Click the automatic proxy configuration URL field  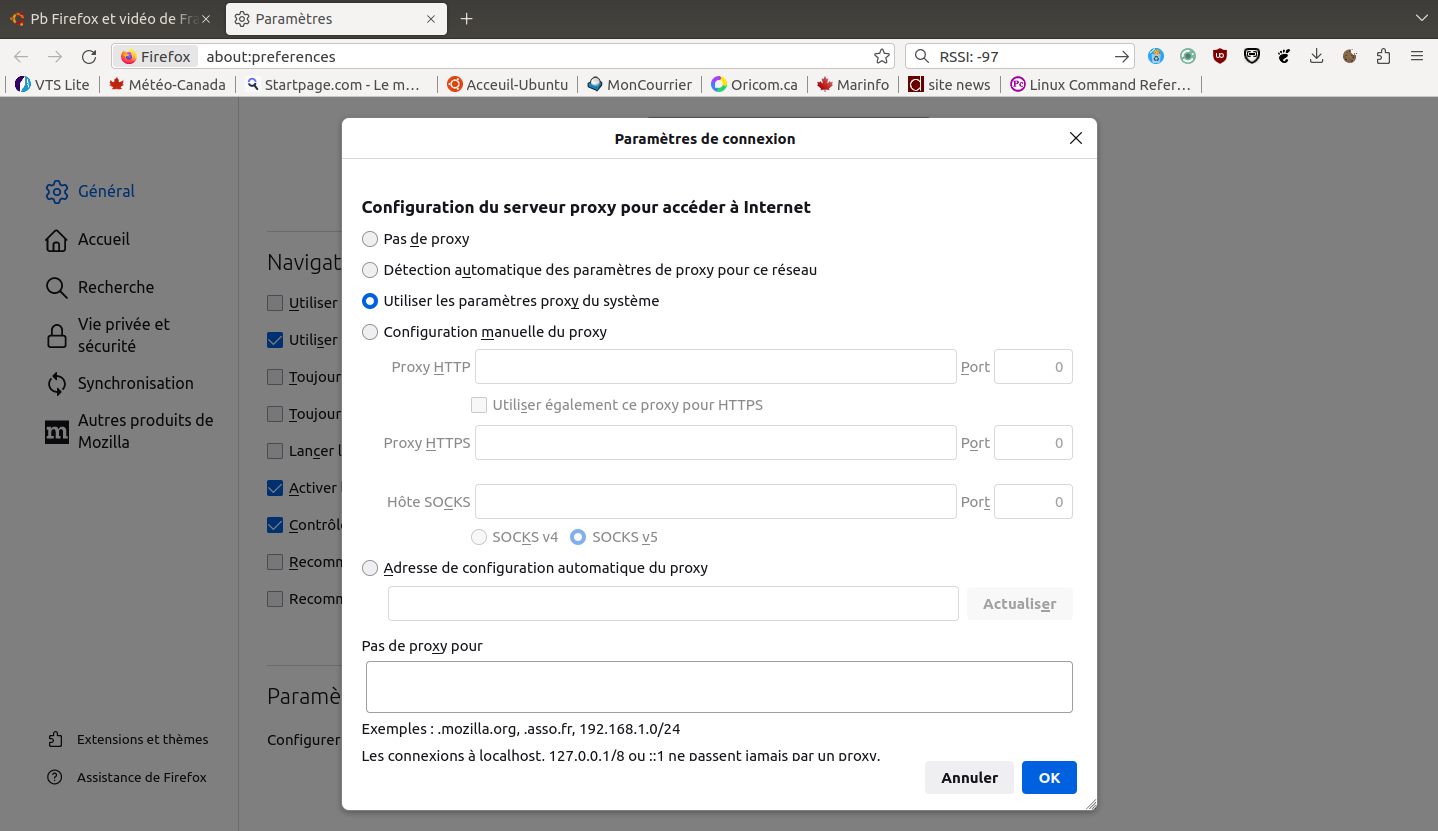(x=673, y=604)
